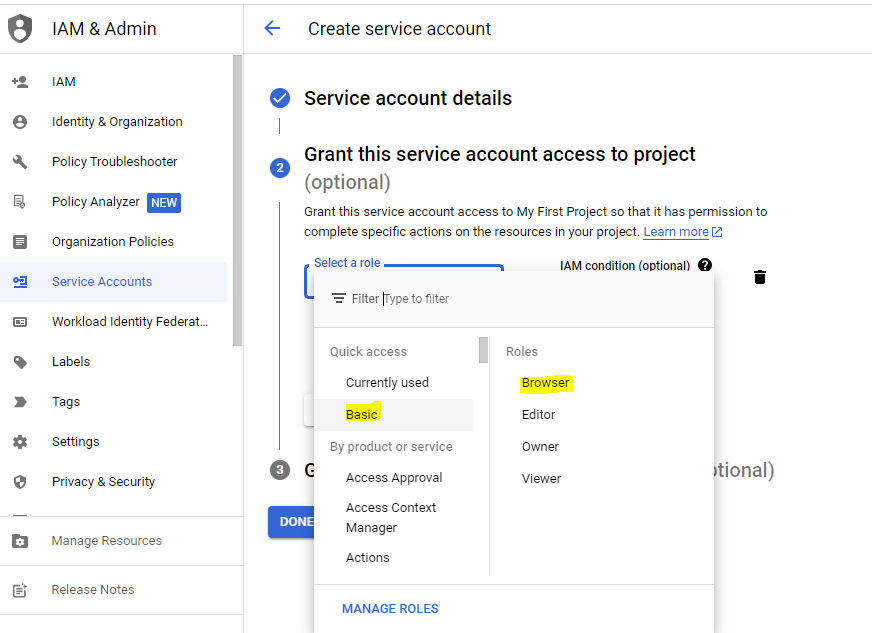Open the Manage Roles link
The width and height of the screenshot is (872, 633).
(390, 609)
